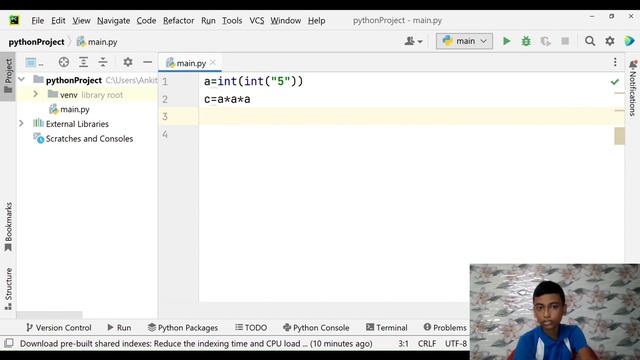This screenshot has height=360, width=640.
Task: Open the PyCharm application logo menu
Action: 14,20
